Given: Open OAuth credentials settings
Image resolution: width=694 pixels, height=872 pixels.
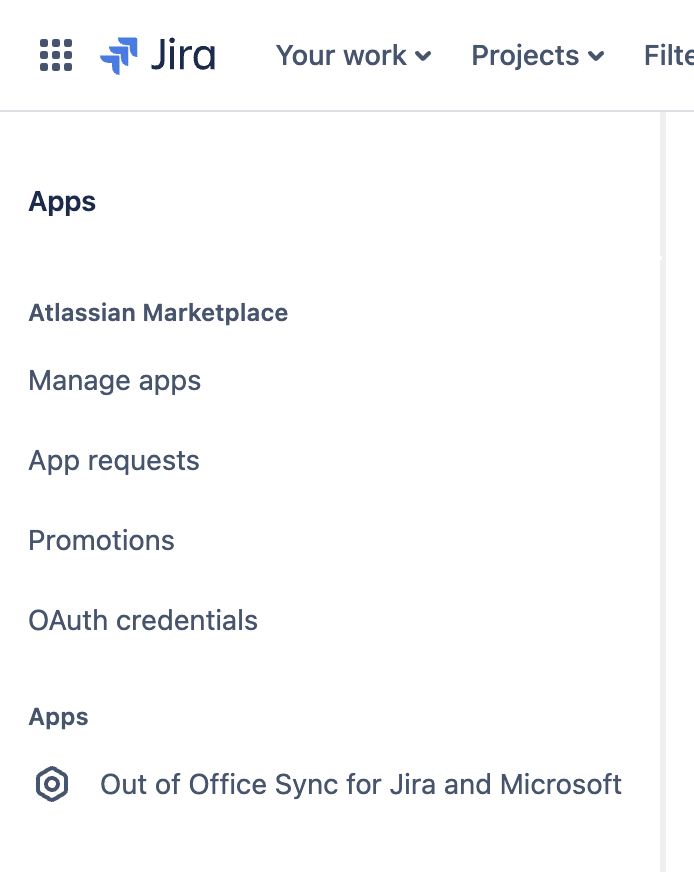Looking at the screenshot, I should click(x=143, y=621).
